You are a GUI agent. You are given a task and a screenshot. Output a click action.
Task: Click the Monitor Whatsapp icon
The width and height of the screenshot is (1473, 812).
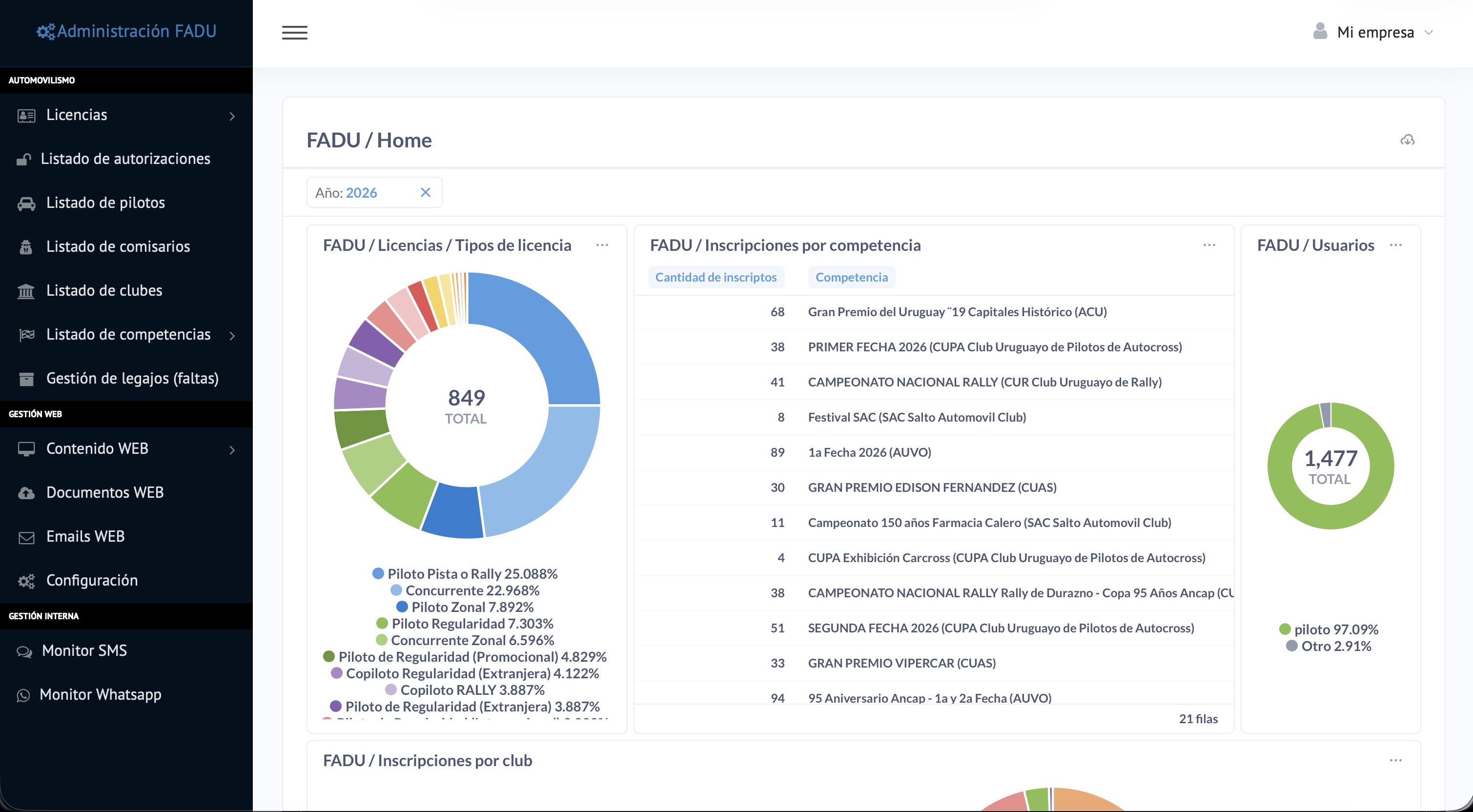tap(23, 695)
